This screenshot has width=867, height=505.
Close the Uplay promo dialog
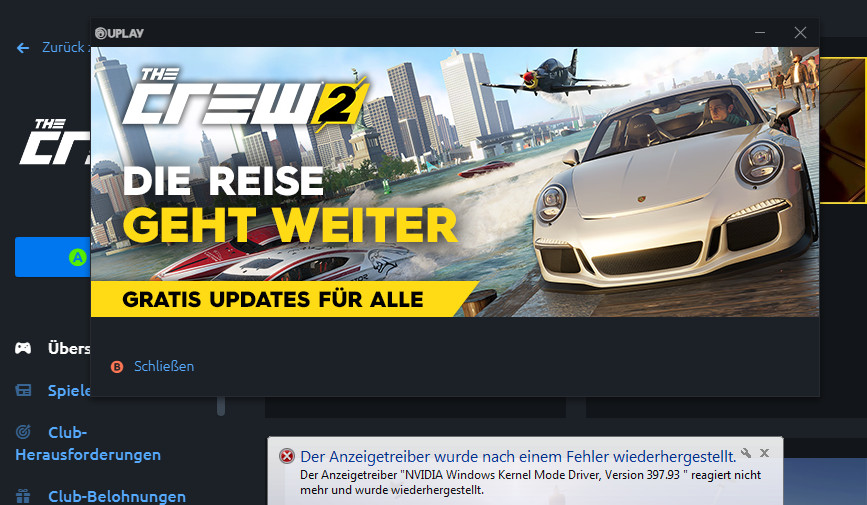click(x=800, y=33)
